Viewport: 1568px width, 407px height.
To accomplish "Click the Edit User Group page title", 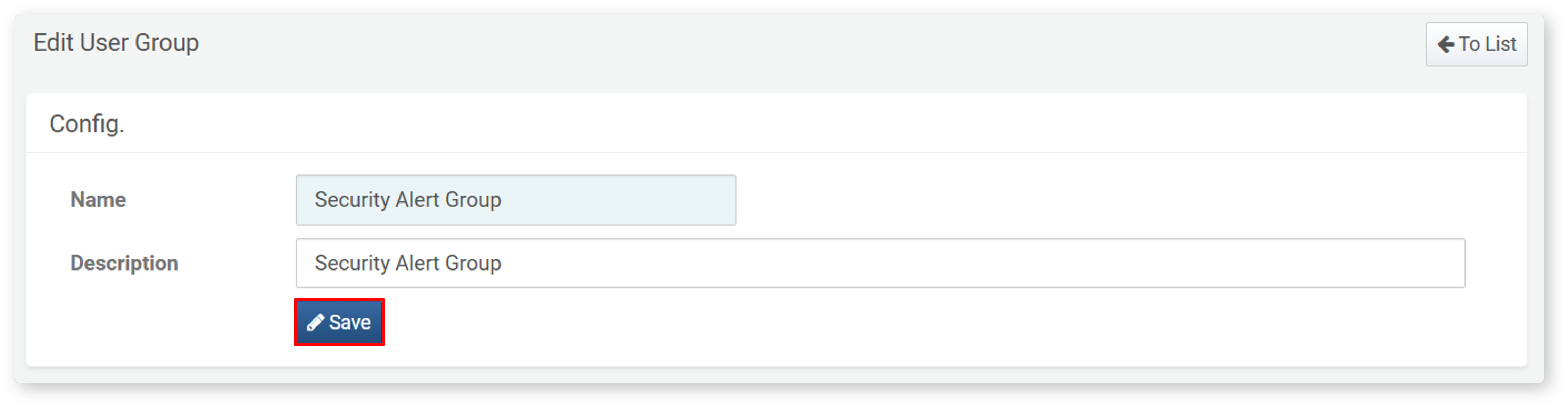I will [x=116, y=43].
